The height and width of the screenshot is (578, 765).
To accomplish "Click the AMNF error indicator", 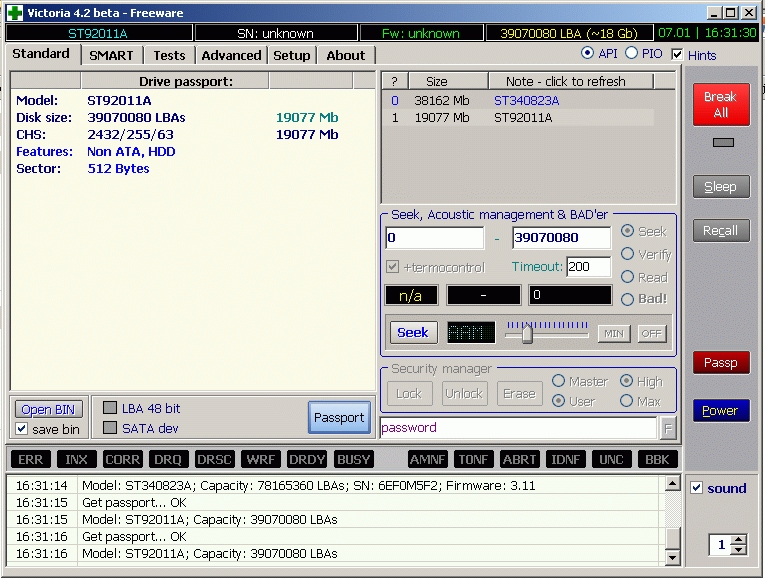I will coord(427,459).
